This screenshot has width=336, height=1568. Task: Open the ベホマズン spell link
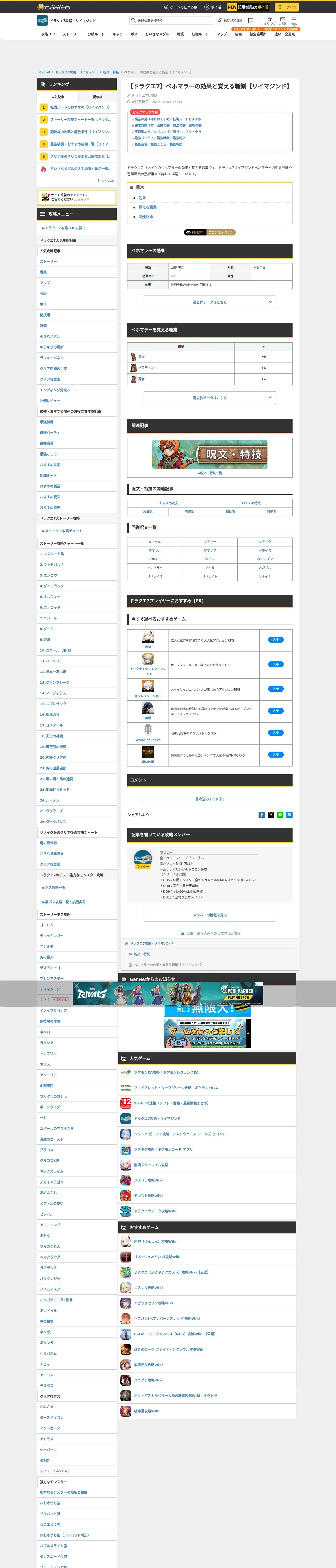click(x=265, y=559)
